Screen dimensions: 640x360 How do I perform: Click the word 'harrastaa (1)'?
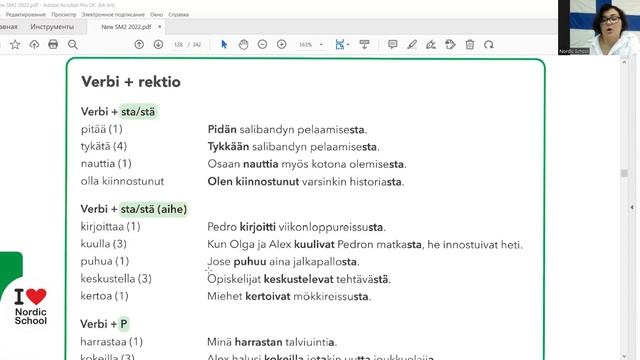coord(112,342)
